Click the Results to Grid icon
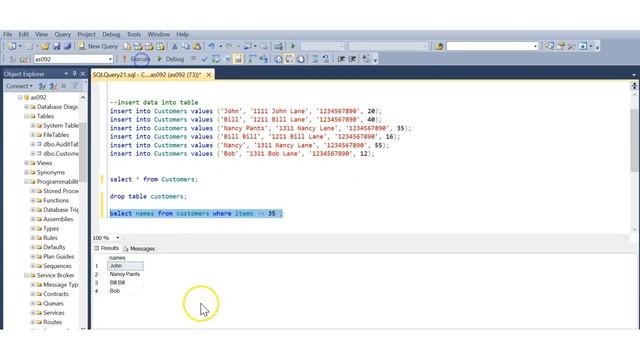The height and width of the screenshot is (360, 640). coord(289,59)
